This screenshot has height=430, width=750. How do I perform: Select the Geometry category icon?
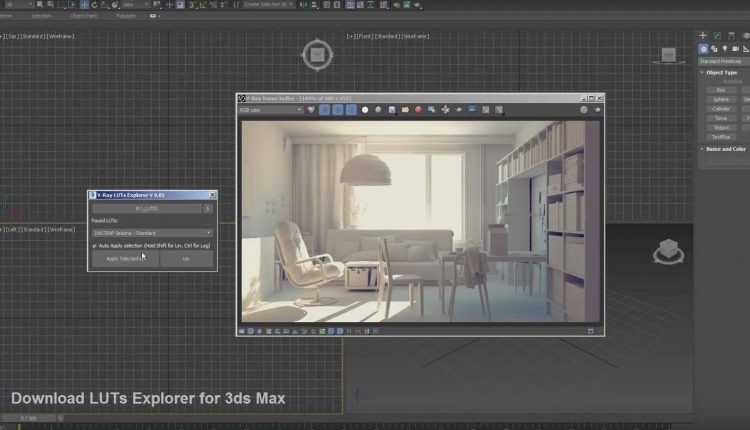tap(704, 48)
